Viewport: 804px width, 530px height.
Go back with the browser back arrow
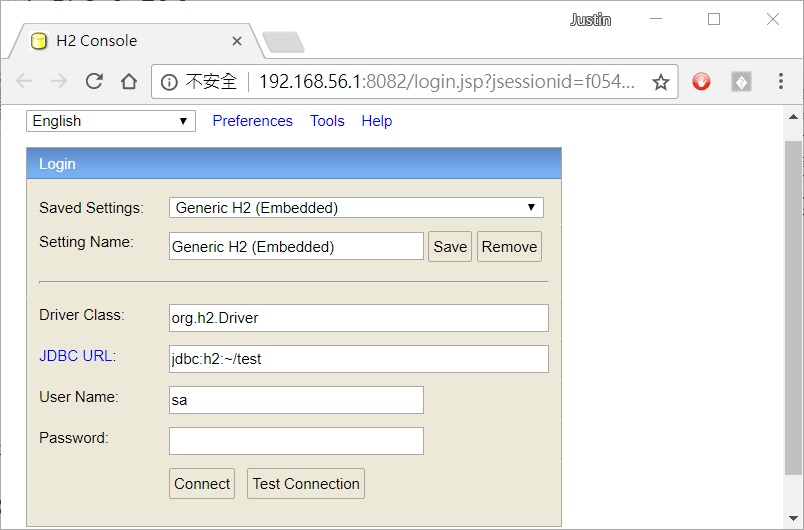point(24,81)
